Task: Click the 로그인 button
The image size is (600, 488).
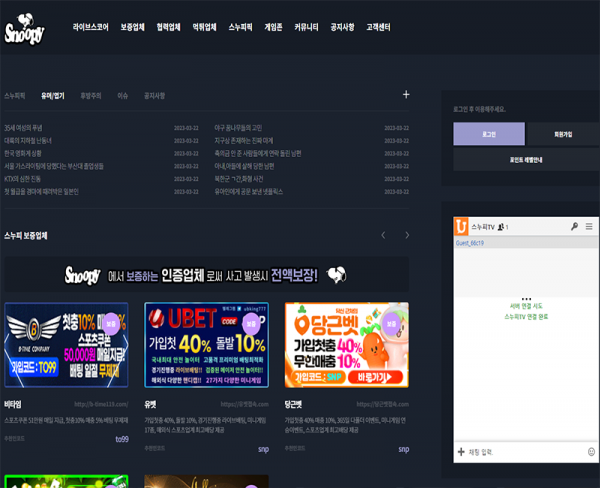Action: click(489, 134)
